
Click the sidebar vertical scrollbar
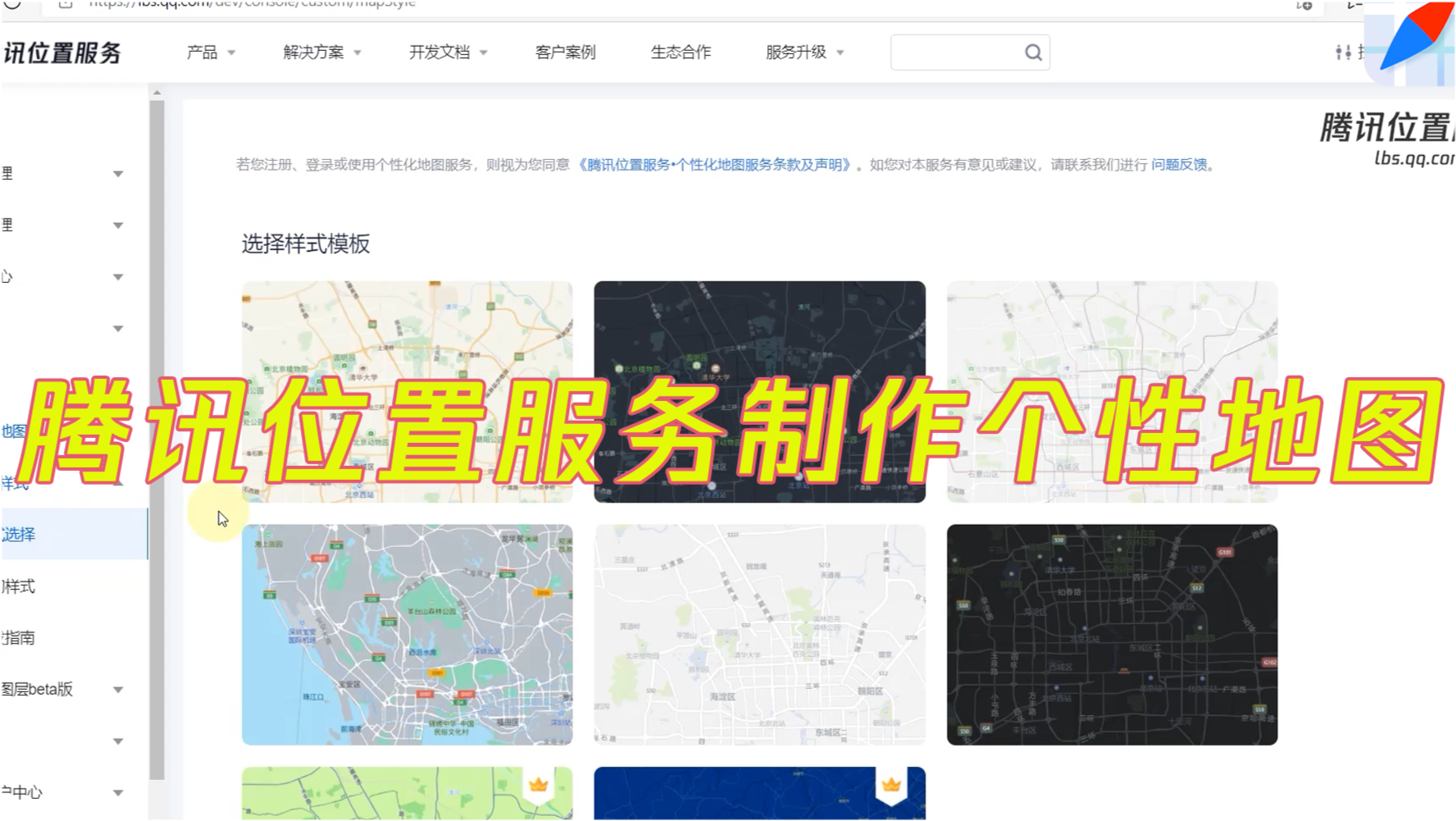(157, 440)
